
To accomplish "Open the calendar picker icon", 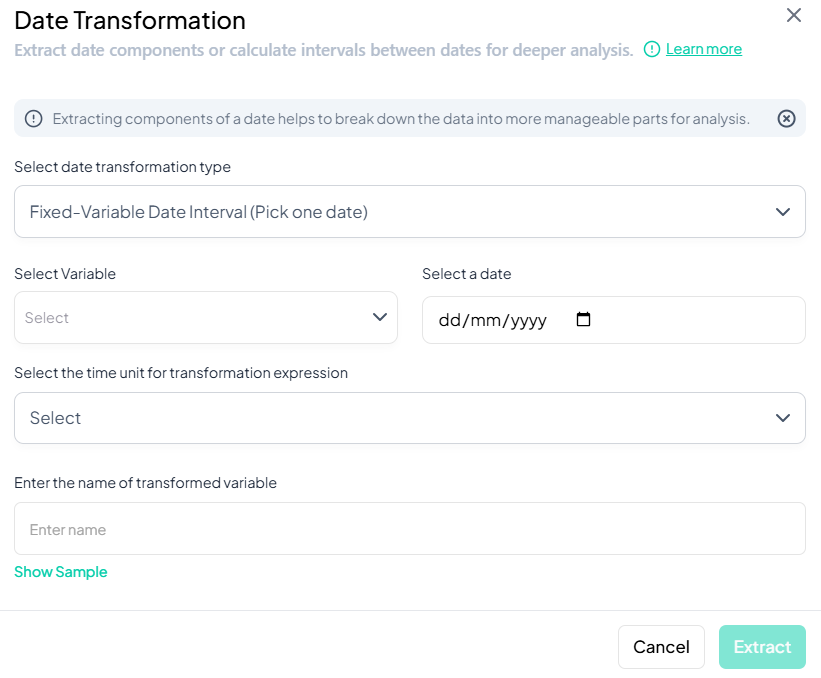I will [x=584, y=320].
